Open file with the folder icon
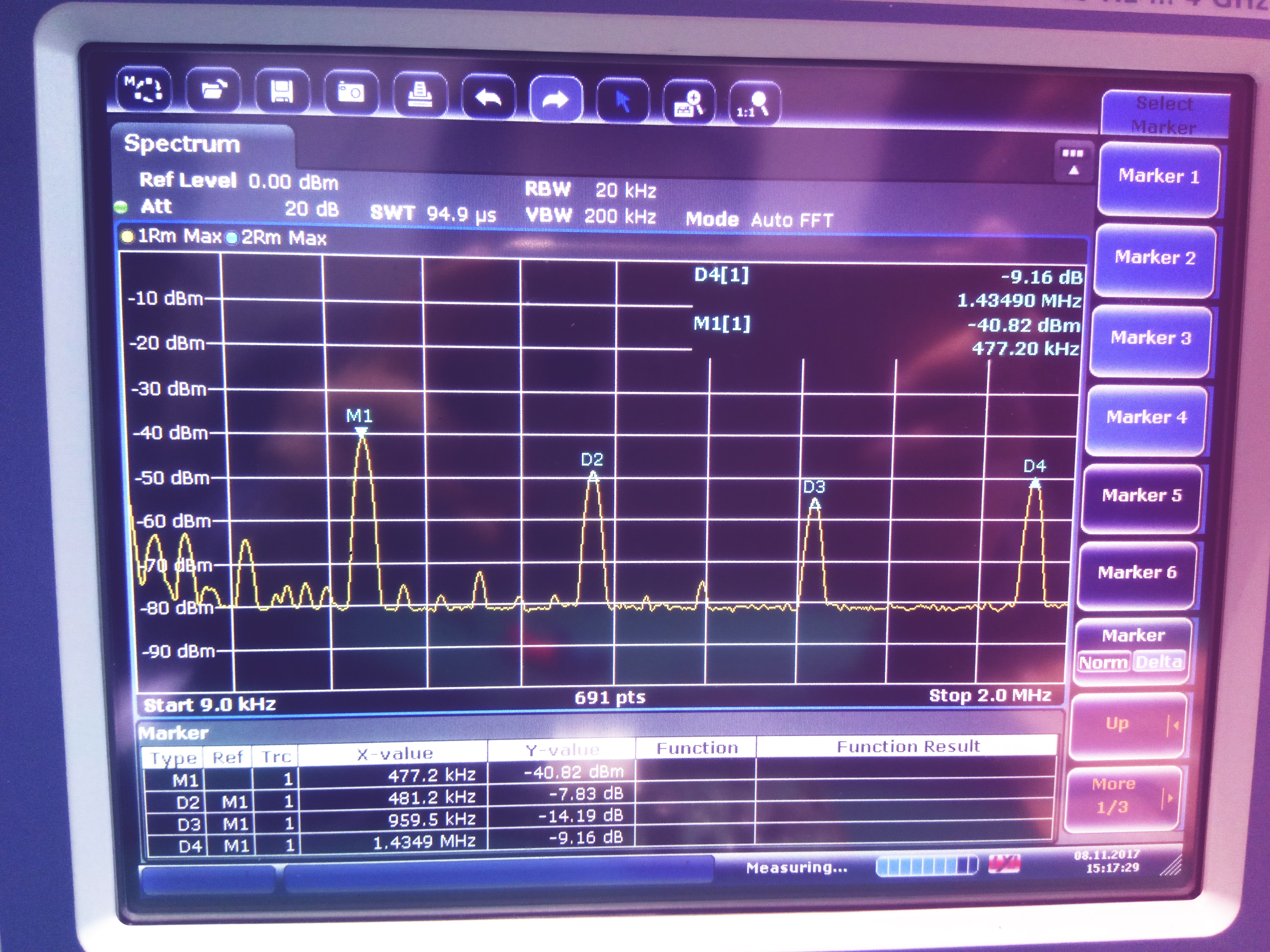Screen dimensions: 1270x952 (x=214, y=91)
